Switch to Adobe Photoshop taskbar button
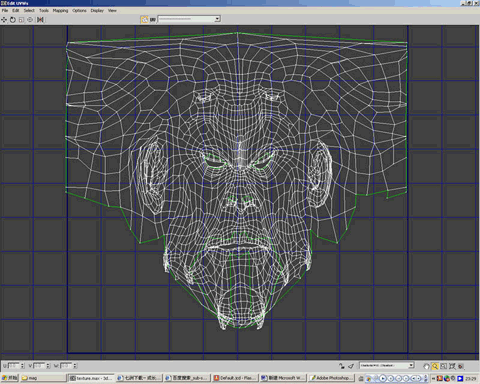The height and width of the screenshot is (384, 480). pos(331,378)
